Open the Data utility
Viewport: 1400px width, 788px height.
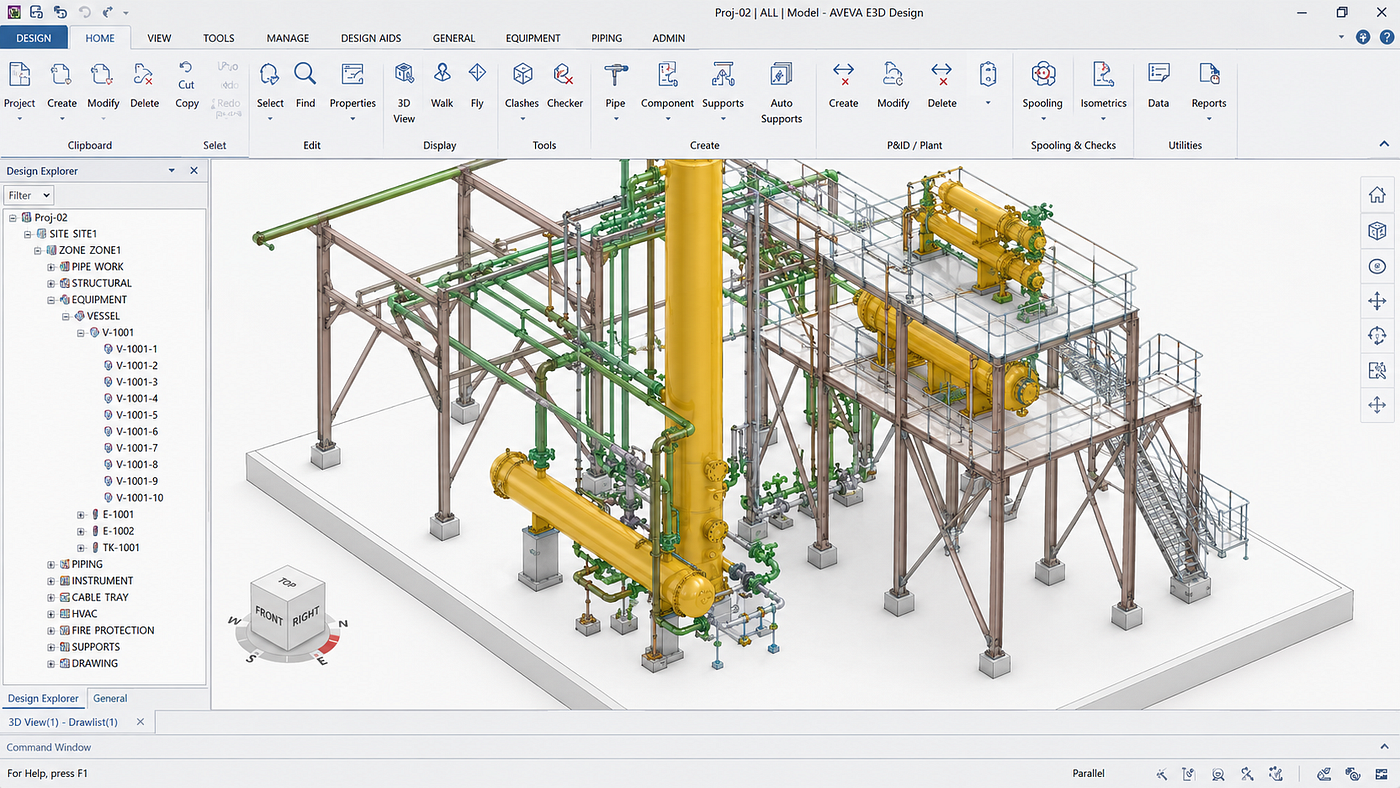1158,85
